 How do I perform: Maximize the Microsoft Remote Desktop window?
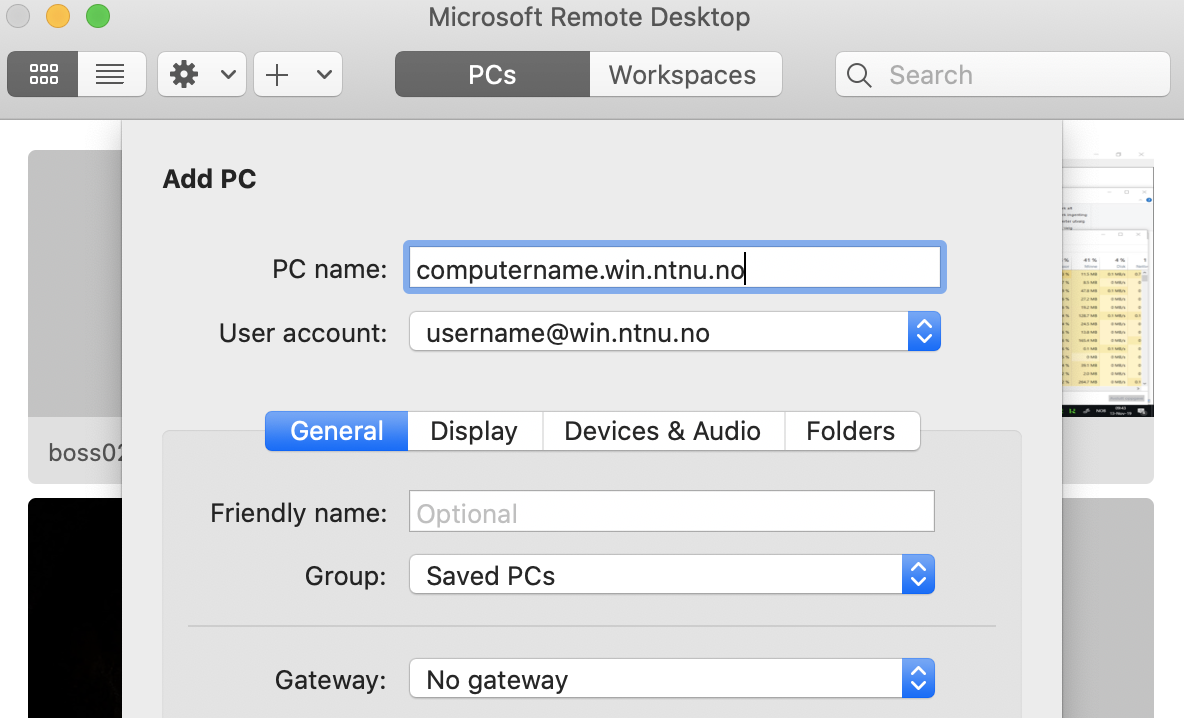[98, 16]
